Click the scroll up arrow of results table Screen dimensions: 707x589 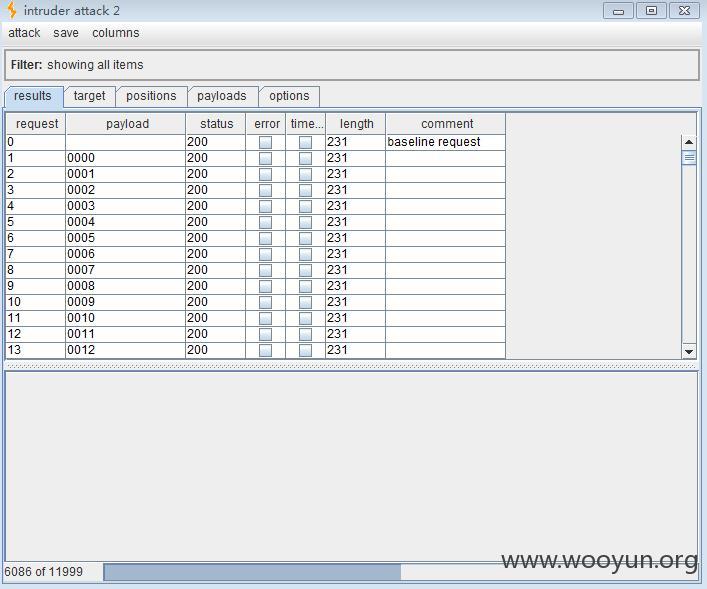(x=689, y=142)
